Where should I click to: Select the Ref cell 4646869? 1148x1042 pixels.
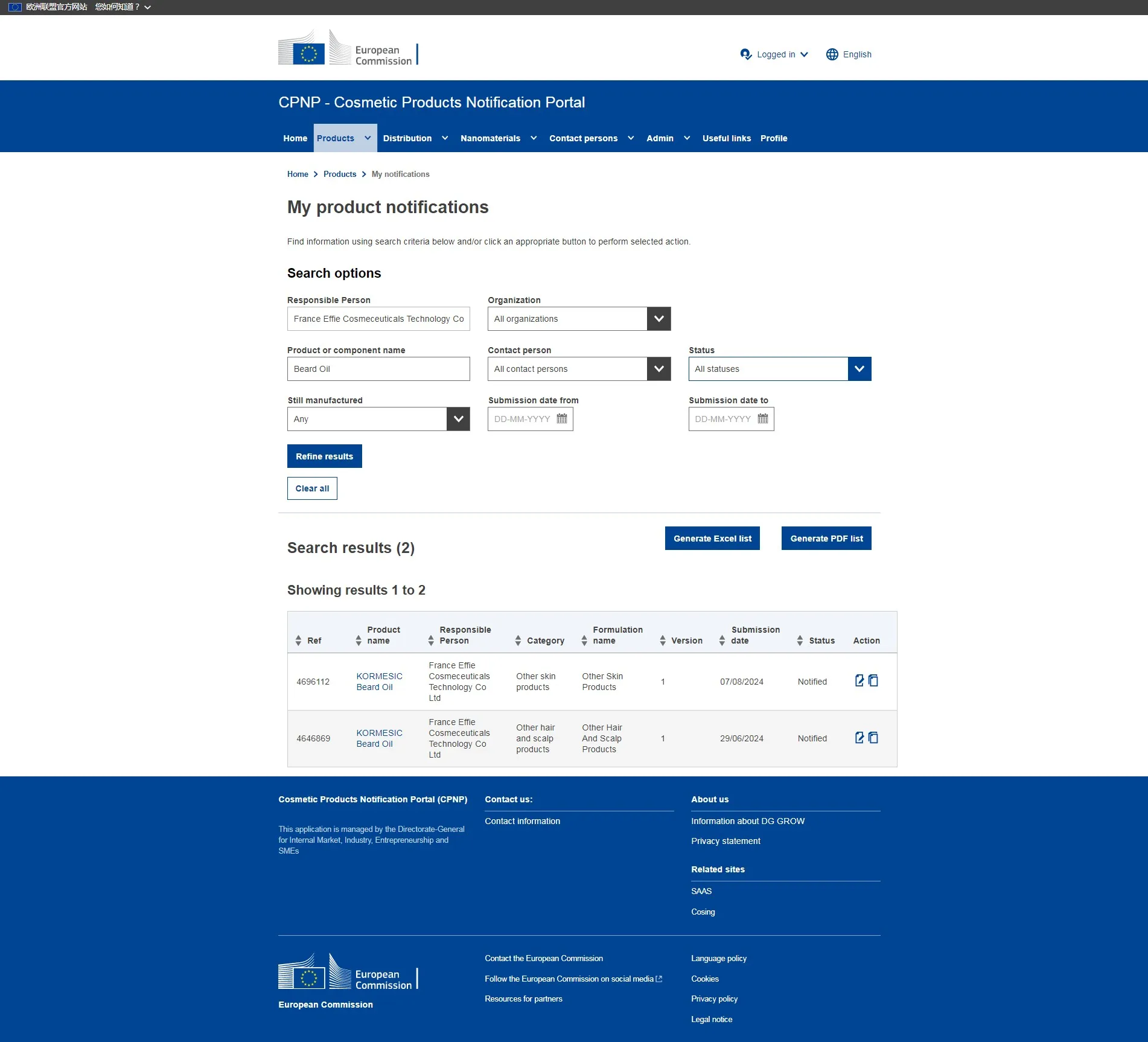tap(313, 738)
